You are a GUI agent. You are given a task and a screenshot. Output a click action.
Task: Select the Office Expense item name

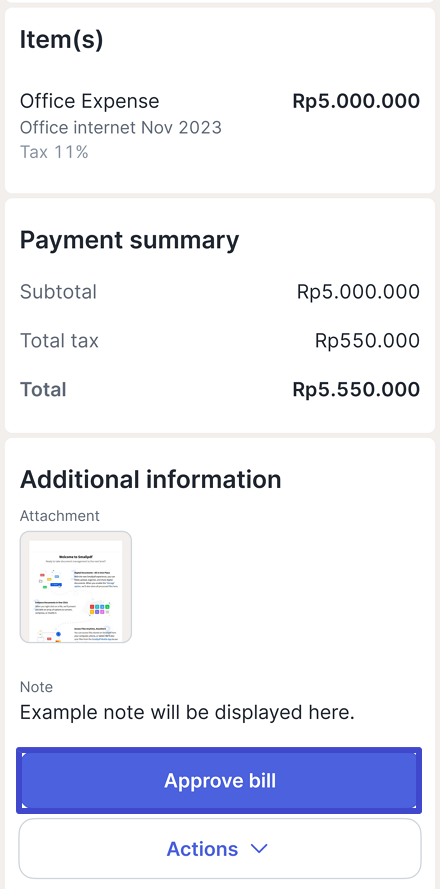click(x=90, y=101)
